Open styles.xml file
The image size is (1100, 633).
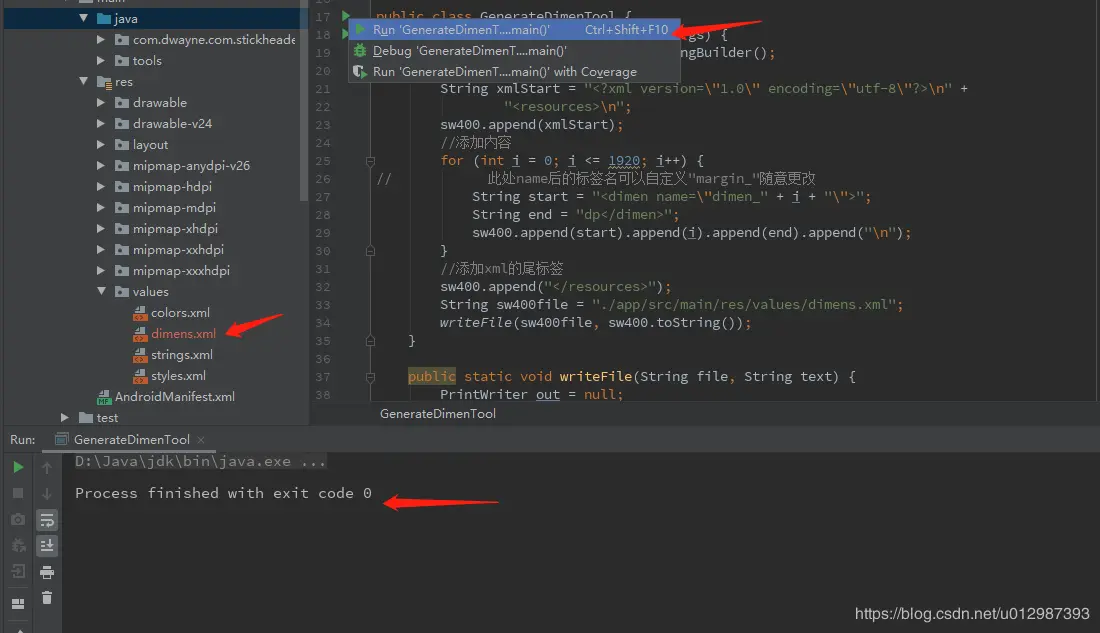tap(170, 375)
